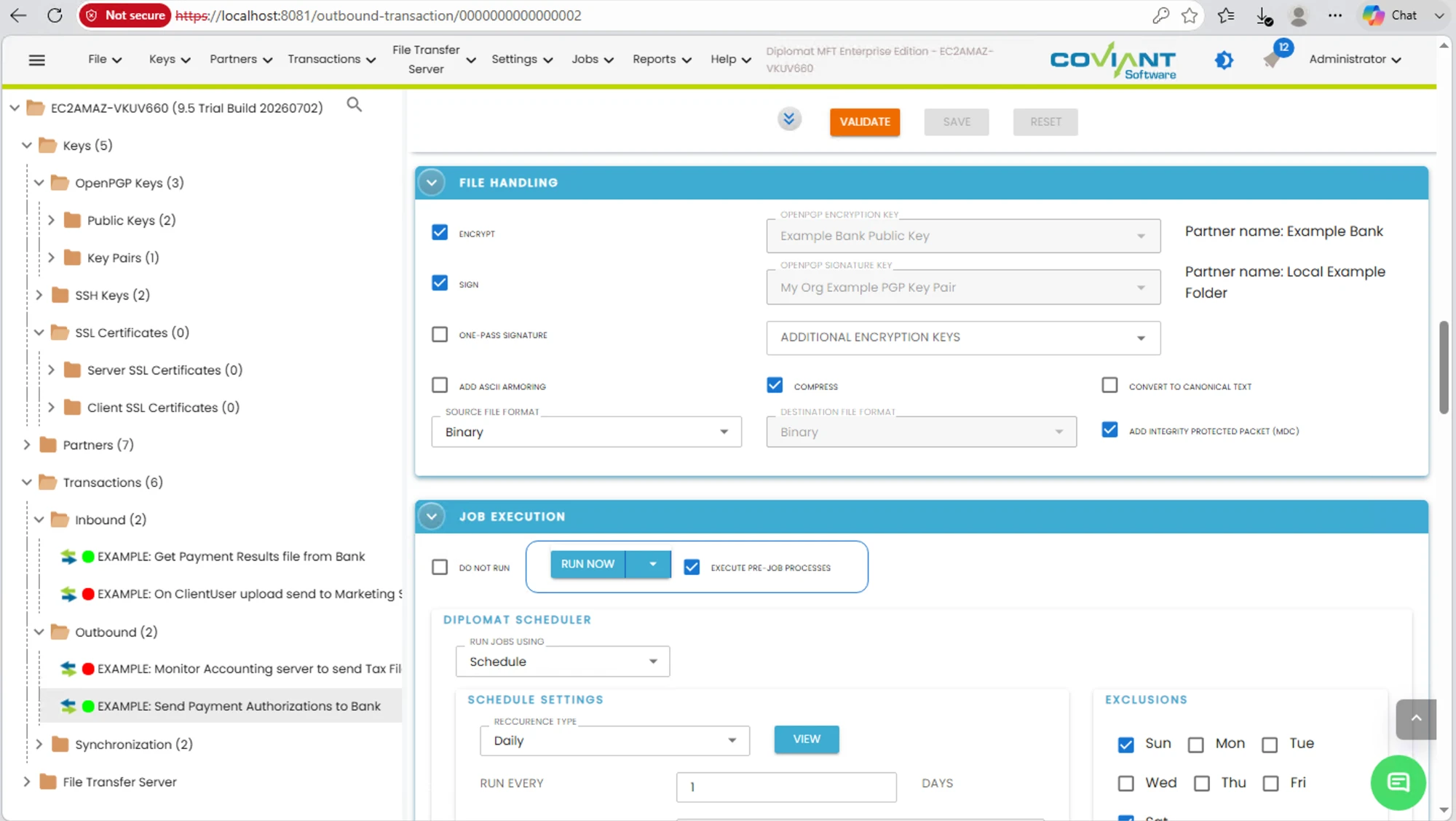
Task: Open the green chat support bubble
Action: tap(1398, 782)
